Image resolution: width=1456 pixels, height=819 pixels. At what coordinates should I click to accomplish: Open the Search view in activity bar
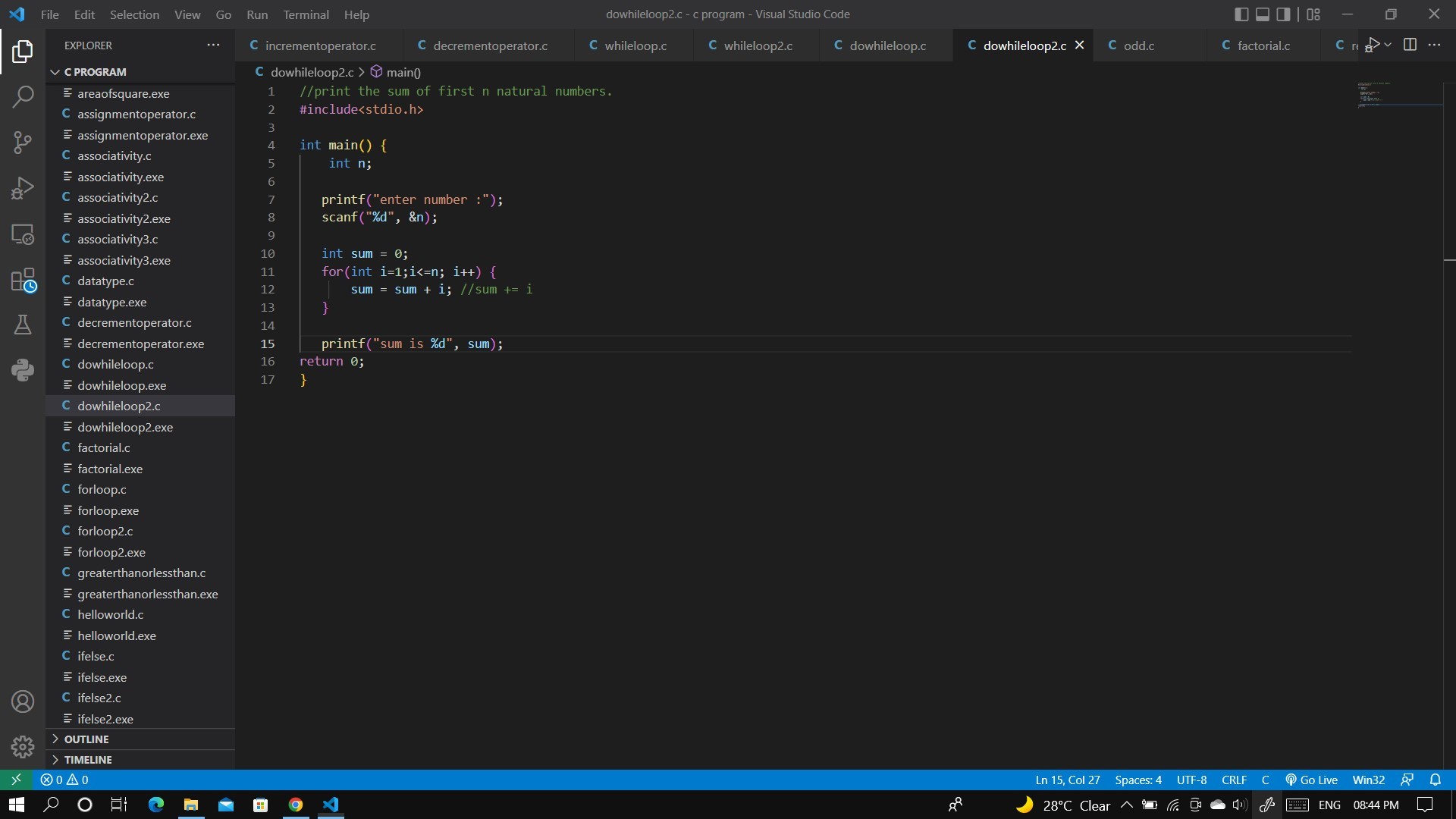point(23,96)
